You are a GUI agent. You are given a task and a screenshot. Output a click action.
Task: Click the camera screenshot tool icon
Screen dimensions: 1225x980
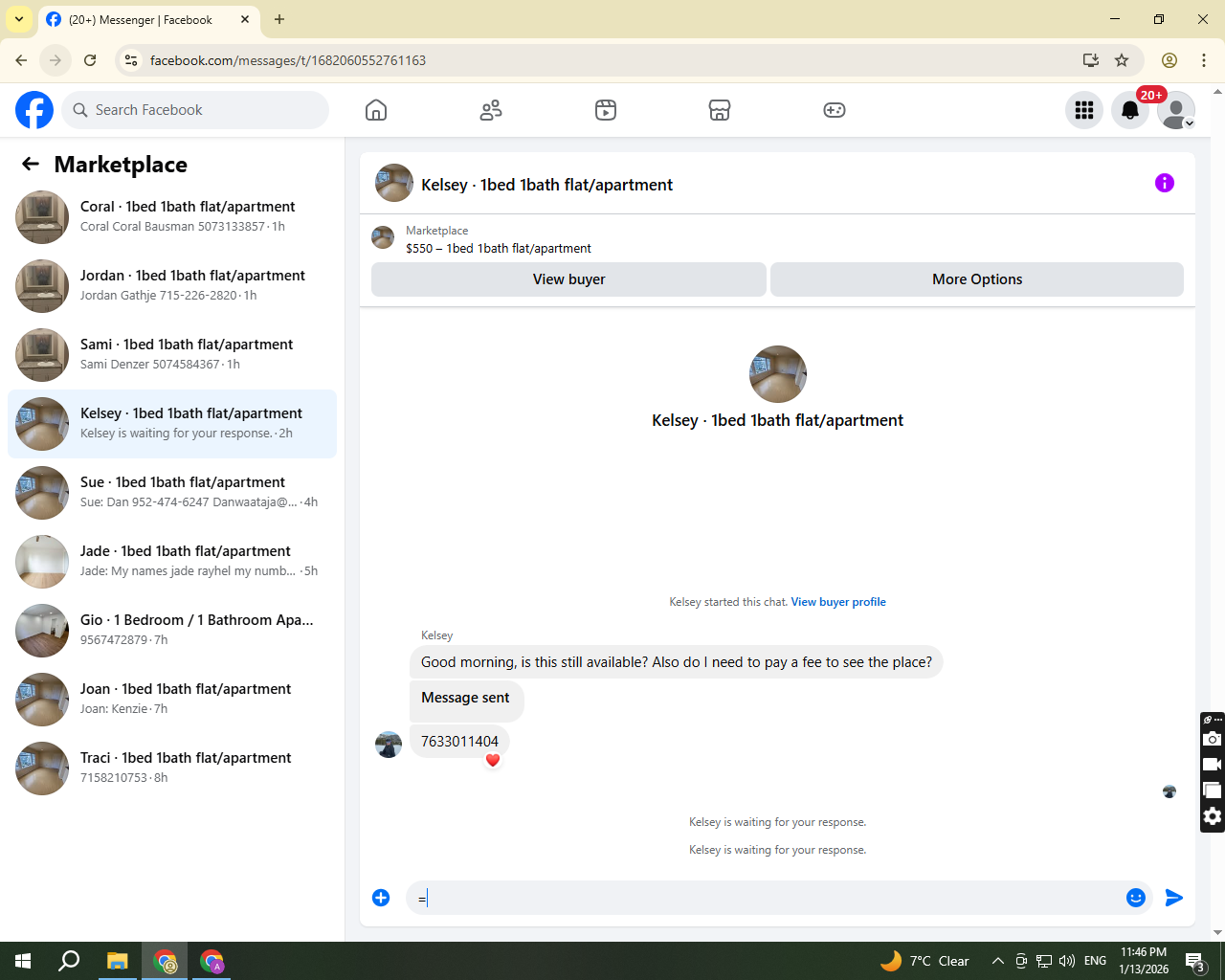click(x=1213, y=739)
